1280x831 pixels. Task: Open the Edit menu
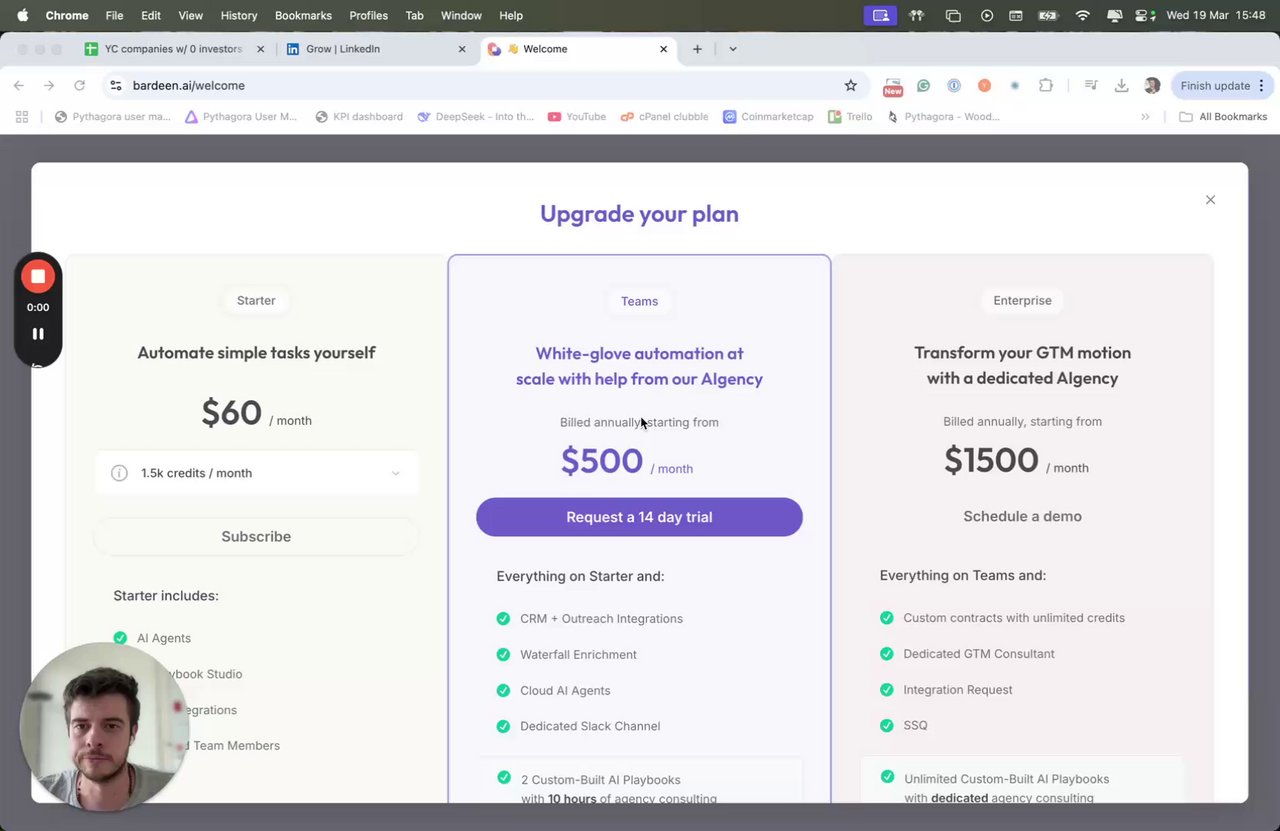151,15
